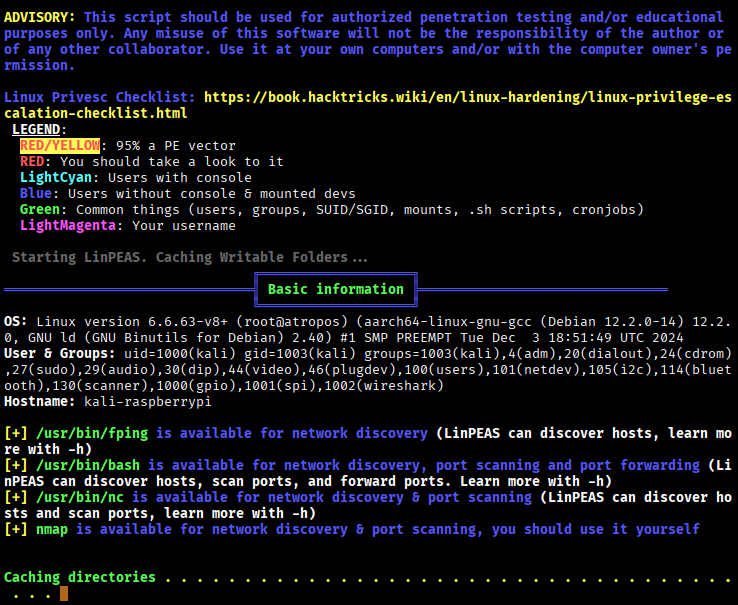This screenshot has height=605, width=738.
Task: Click the [+] marker beside the fping line
Action: (x=16, y=433)
